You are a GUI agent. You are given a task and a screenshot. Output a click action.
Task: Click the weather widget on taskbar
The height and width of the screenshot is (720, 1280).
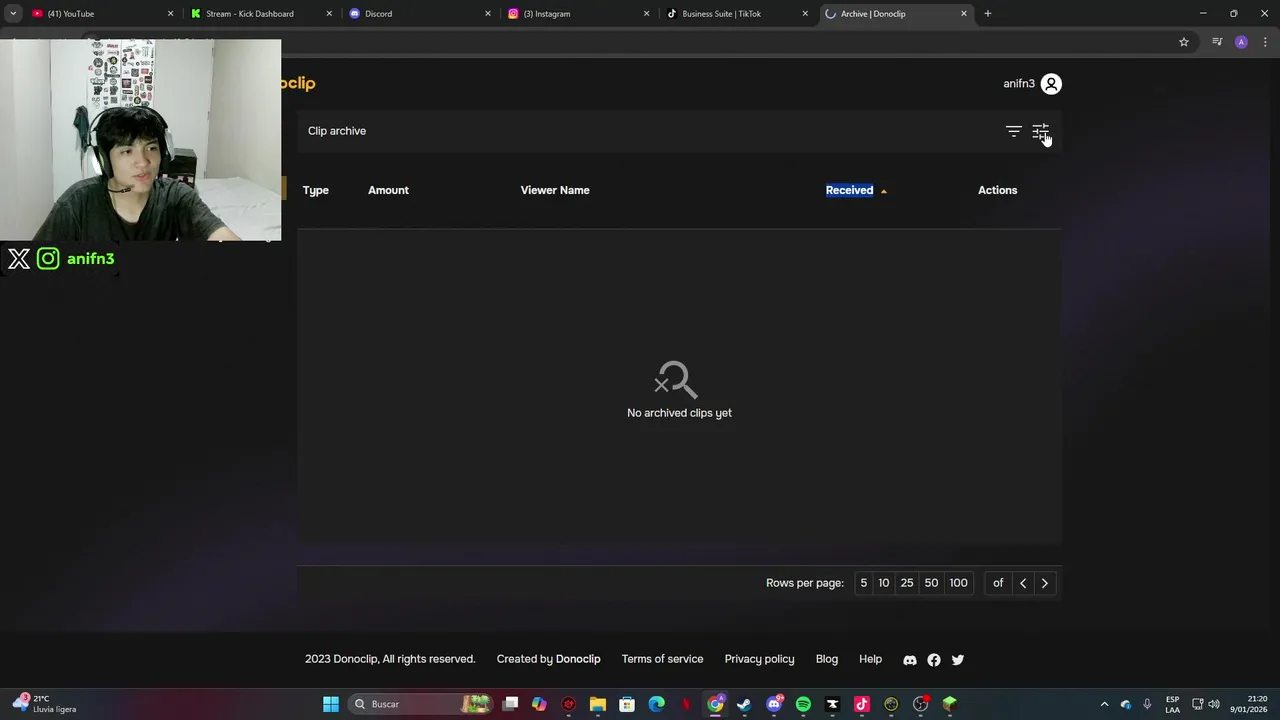[45, 704]
